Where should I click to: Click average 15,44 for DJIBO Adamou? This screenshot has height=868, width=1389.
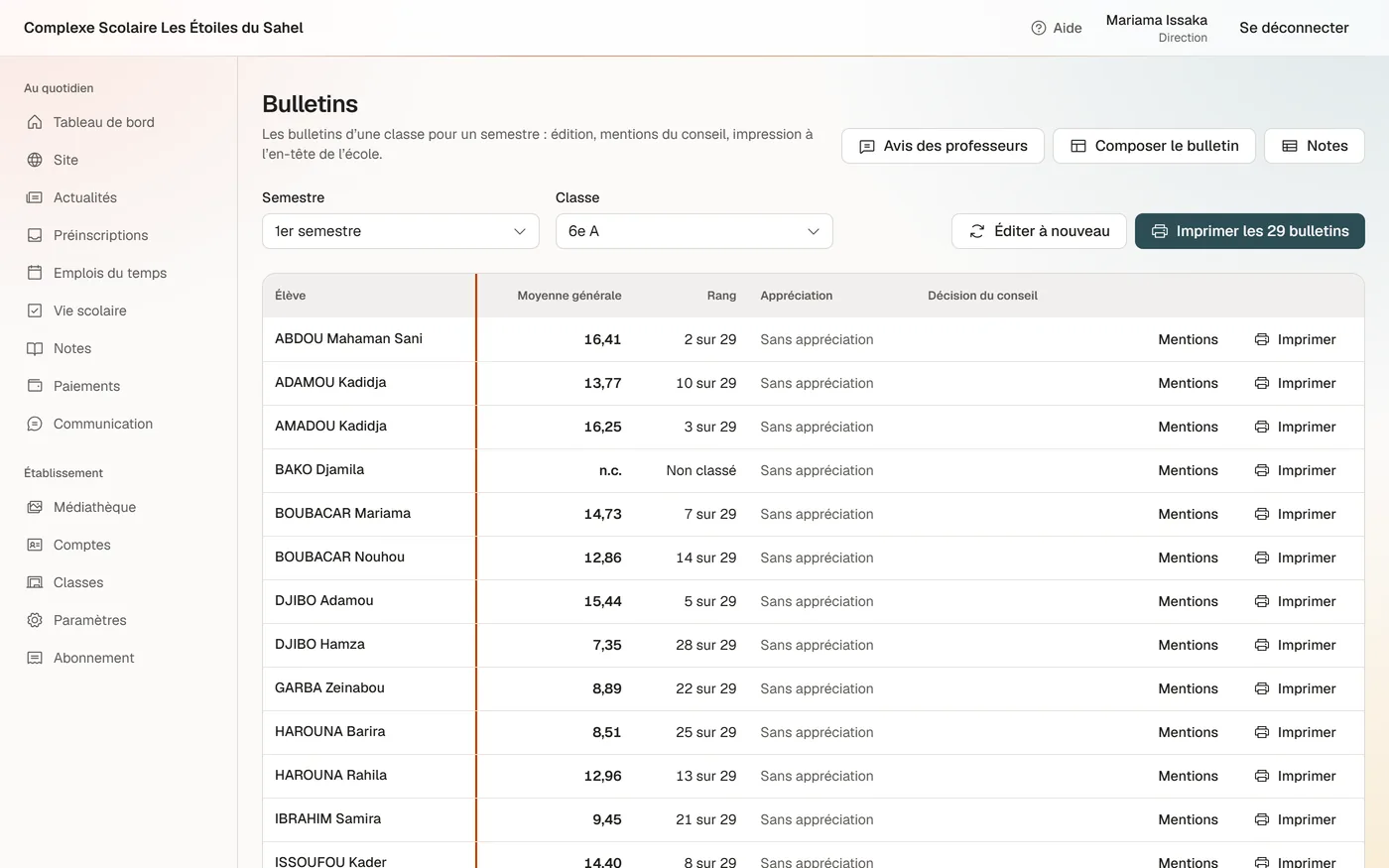[x=602, y=601]
